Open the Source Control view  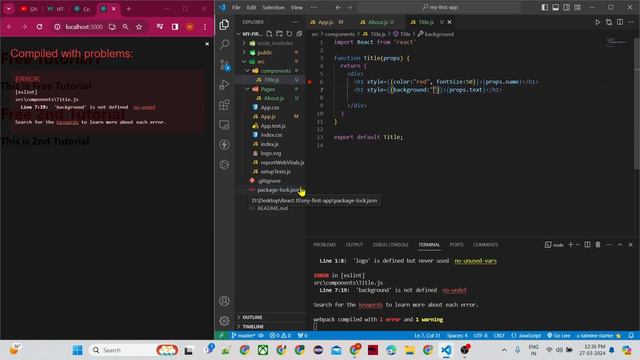pyautogui.click(x=224, y=65)
